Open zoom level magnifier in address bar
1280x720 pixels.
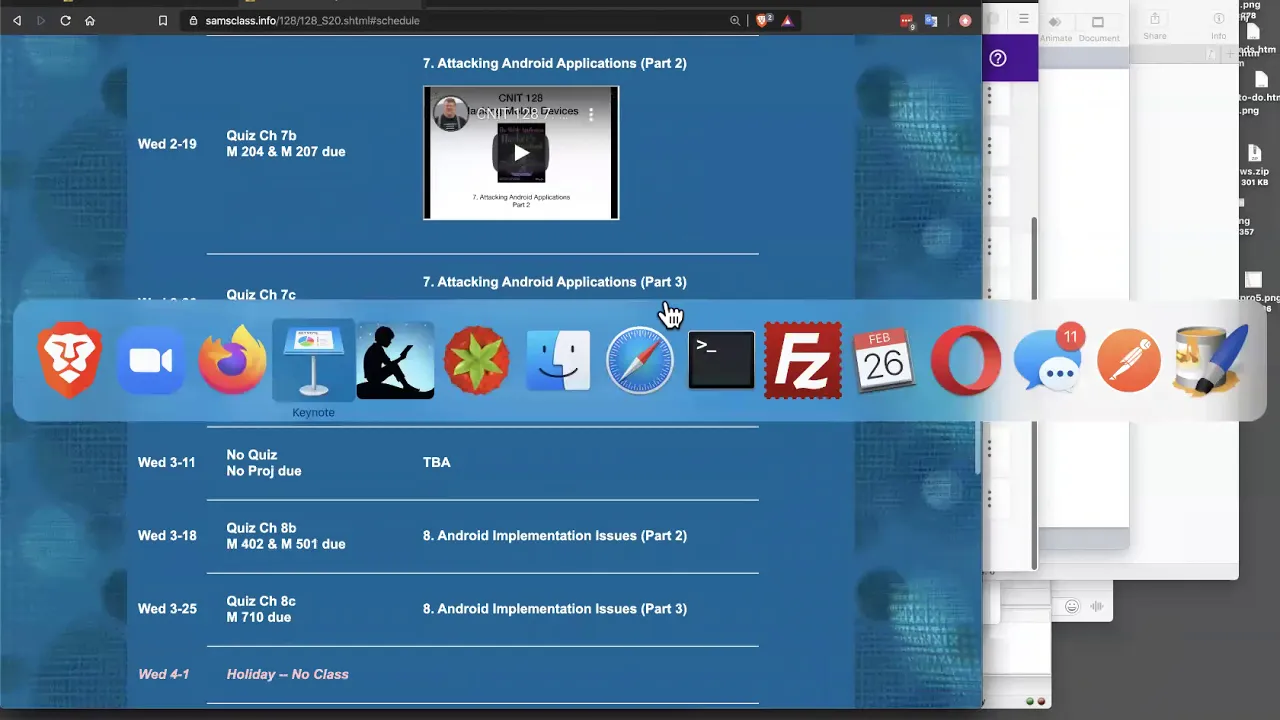(x=735, y=20)
